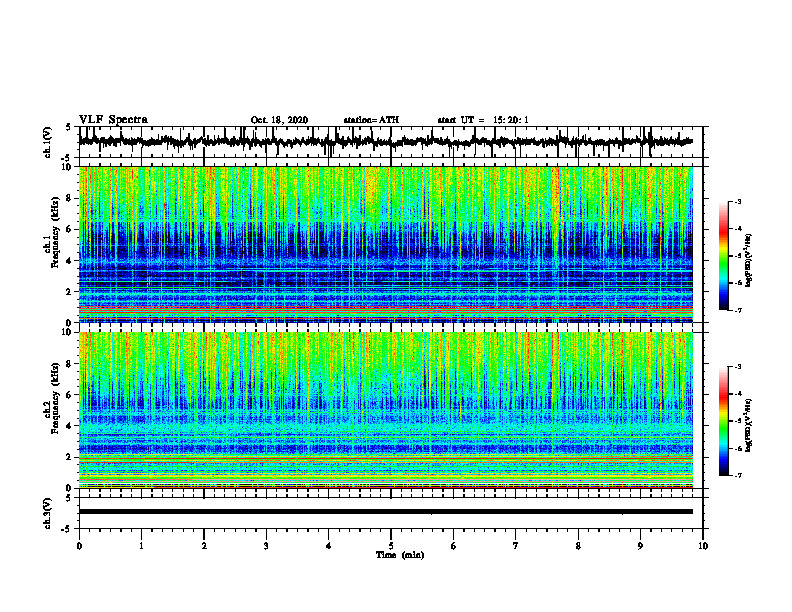Viewport: 792px width, 612px height.
Task: Click time axis tick label "8"
Action: click(578, 546)
